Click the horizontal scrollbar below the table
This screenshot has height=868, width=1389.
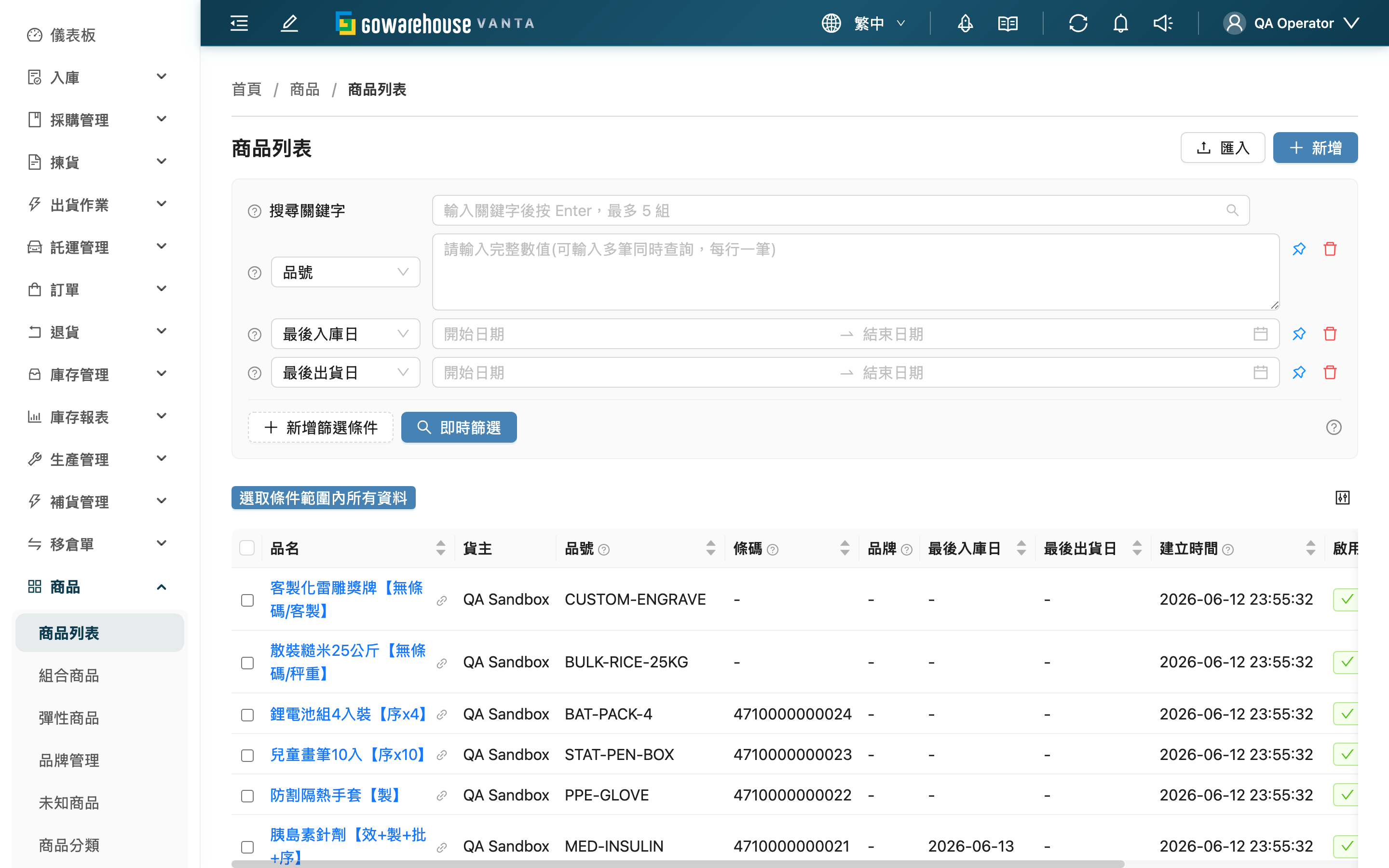tap(677, 863)
